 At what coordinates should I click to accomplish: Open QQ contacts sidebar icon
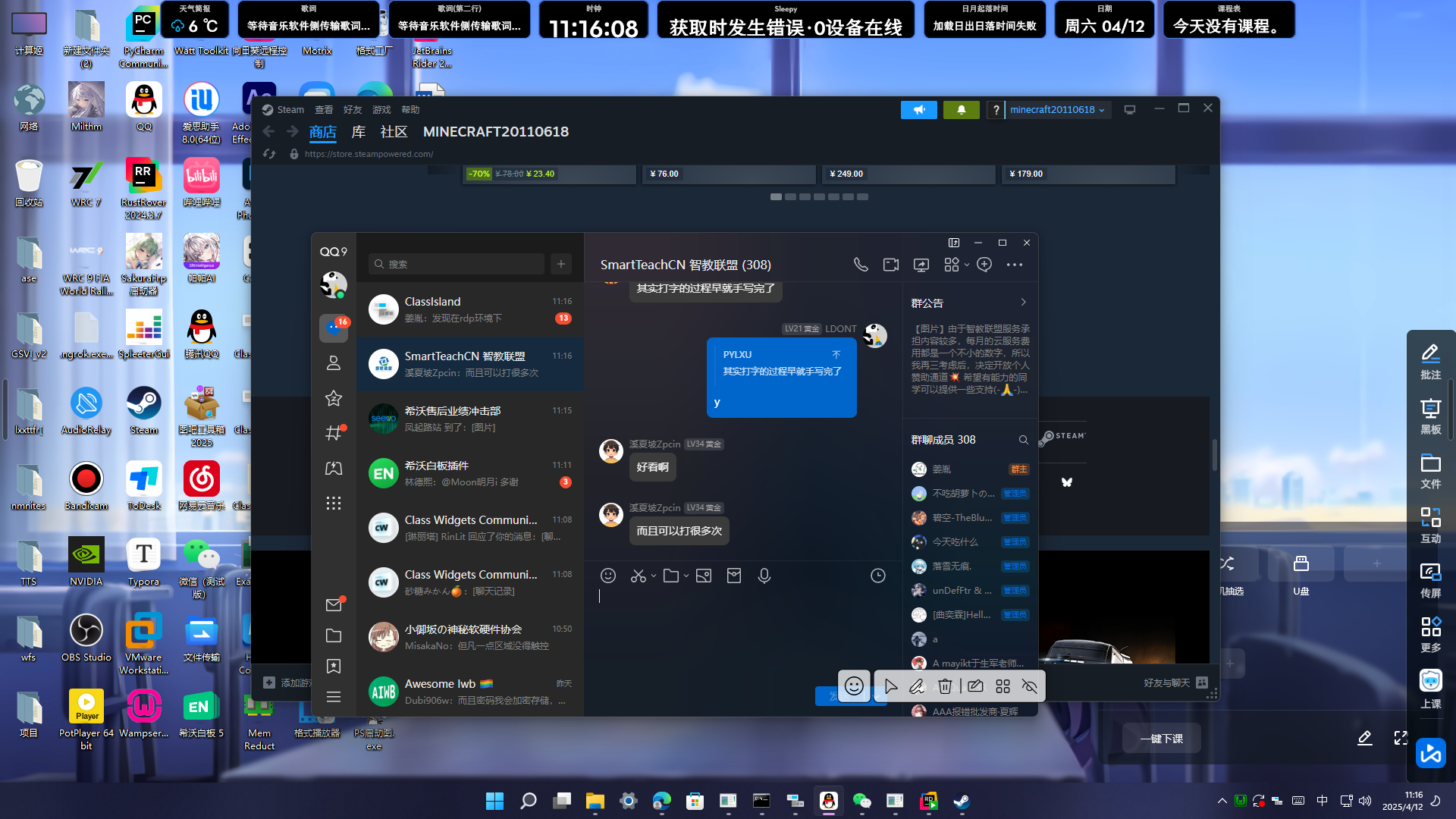click(x=333, y=363)
